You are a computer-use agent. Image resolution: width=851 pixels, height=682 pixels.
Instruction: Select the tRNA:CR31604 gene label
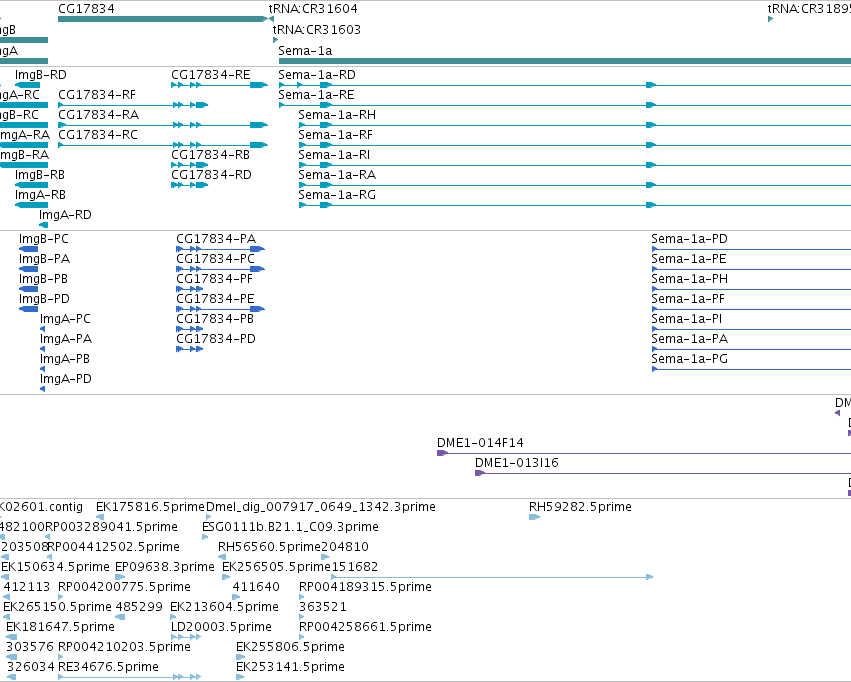click(313, 9)
